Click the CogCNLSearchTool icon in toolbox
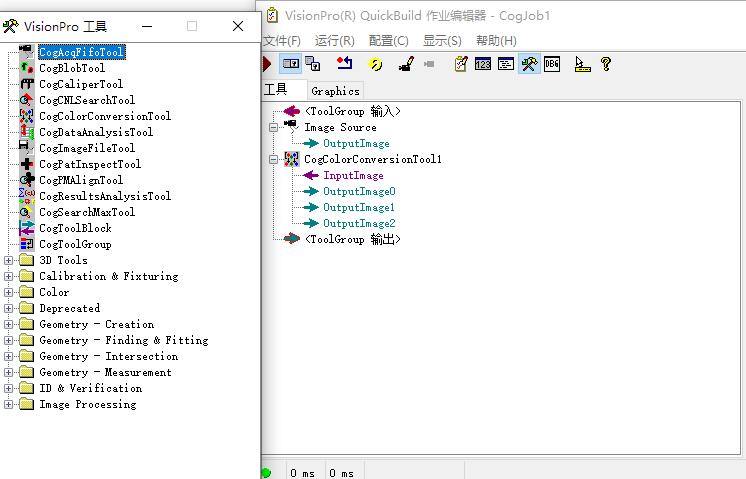Screen dimensions: 746x479 pos(27,100)
